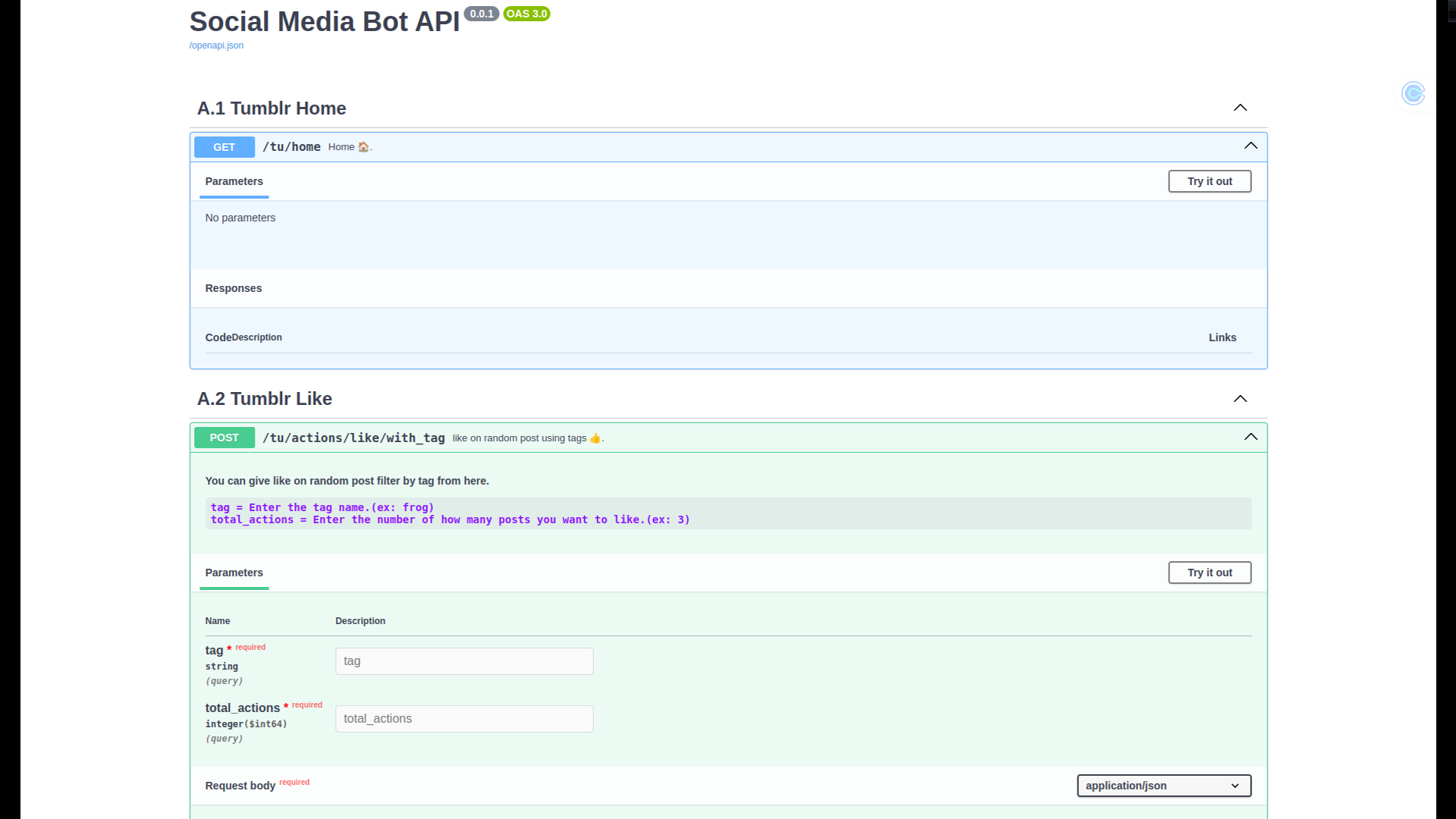
Task: Click the OAS 3.0 badge
Action: [x=526, y=14]
